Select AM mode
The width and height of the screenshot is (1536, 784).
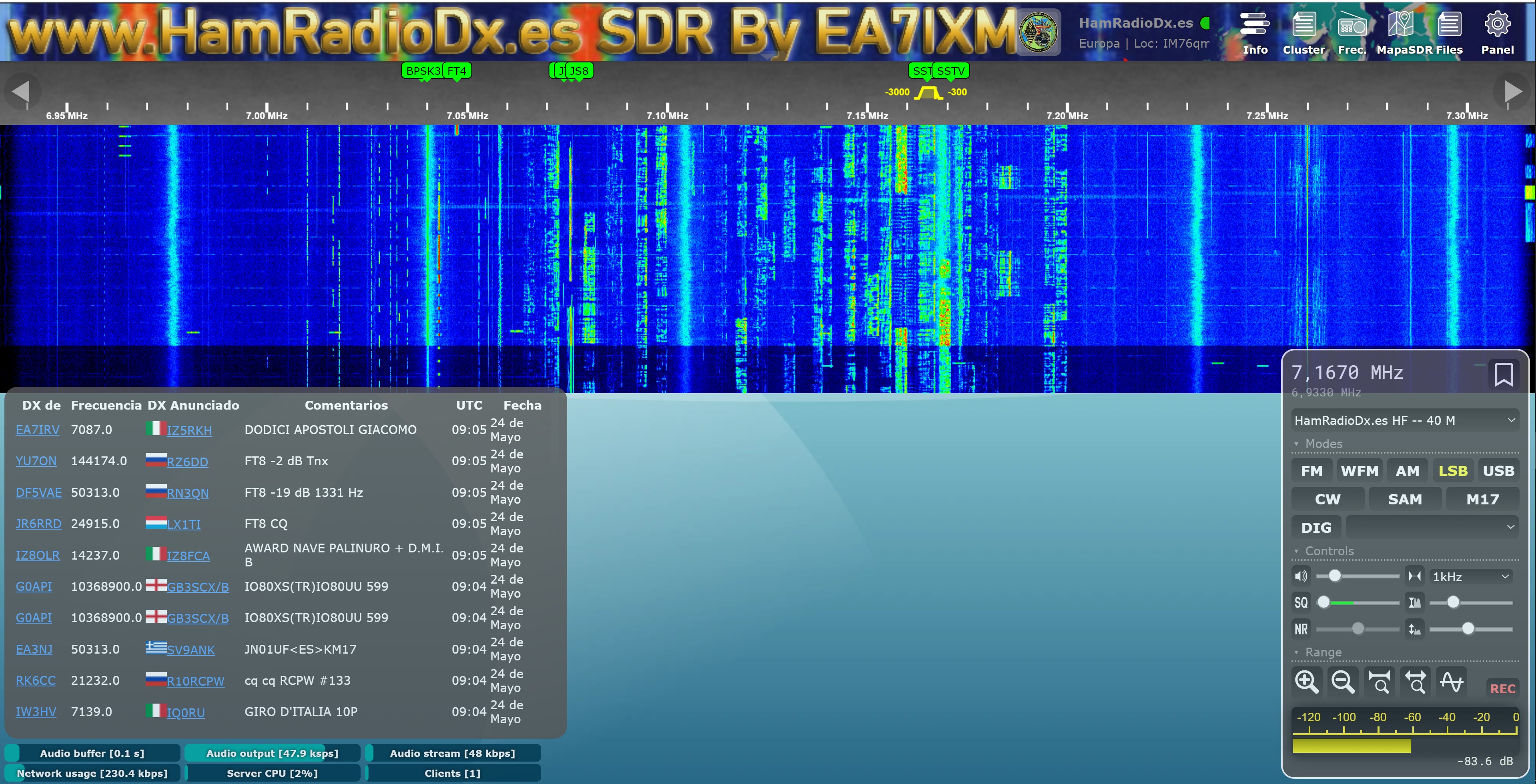(x=1407, y=471)
